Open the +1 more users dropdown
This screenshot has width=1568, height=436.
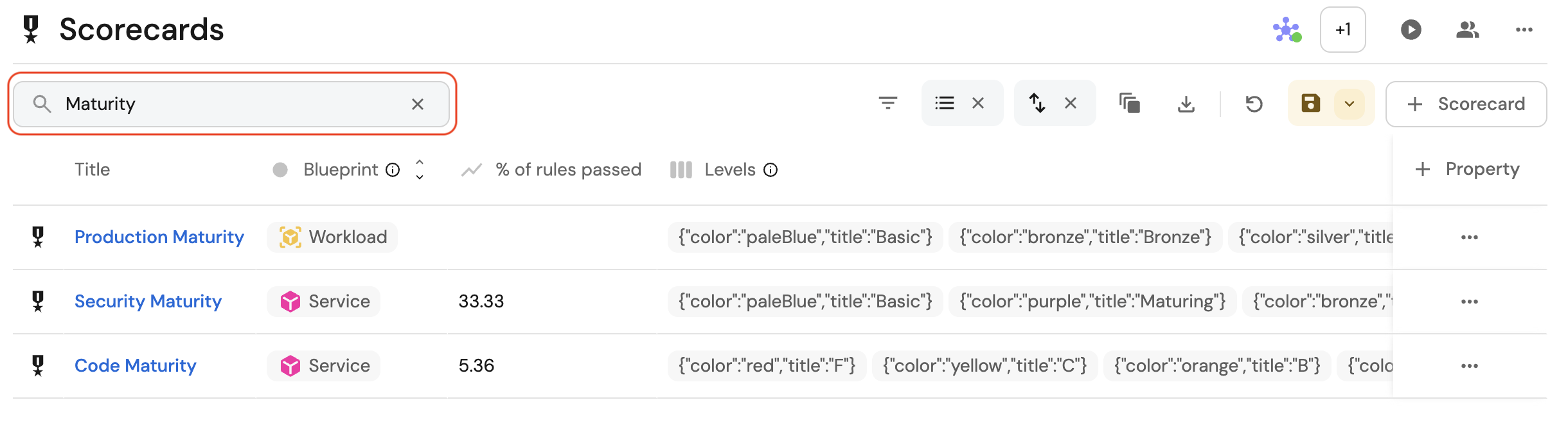(1342, 30)
